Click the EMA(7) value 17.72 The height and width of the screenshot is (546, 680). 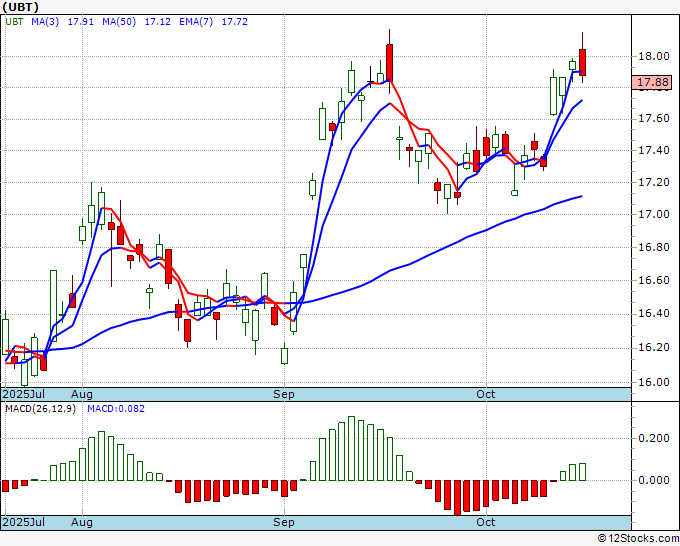pyautogui.click(x=235, y=22)
